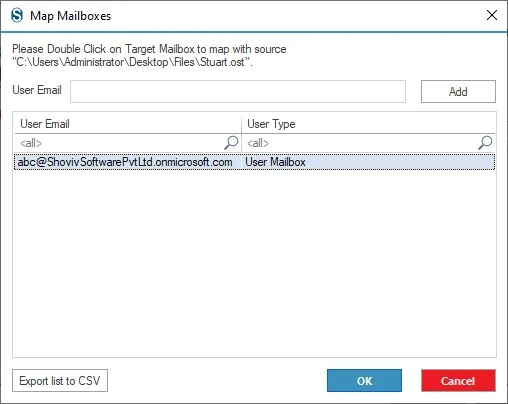The height and width of the screenshot is (404, 508).
Task: Click the Add button
Action: pyautogui.click(x=458, y=91)
